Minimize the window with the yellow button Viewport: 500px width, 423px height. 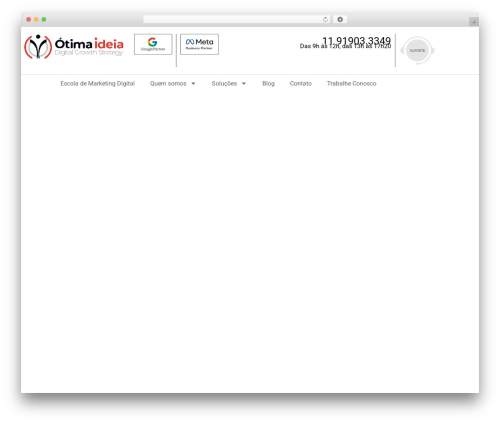click(36, 20)
